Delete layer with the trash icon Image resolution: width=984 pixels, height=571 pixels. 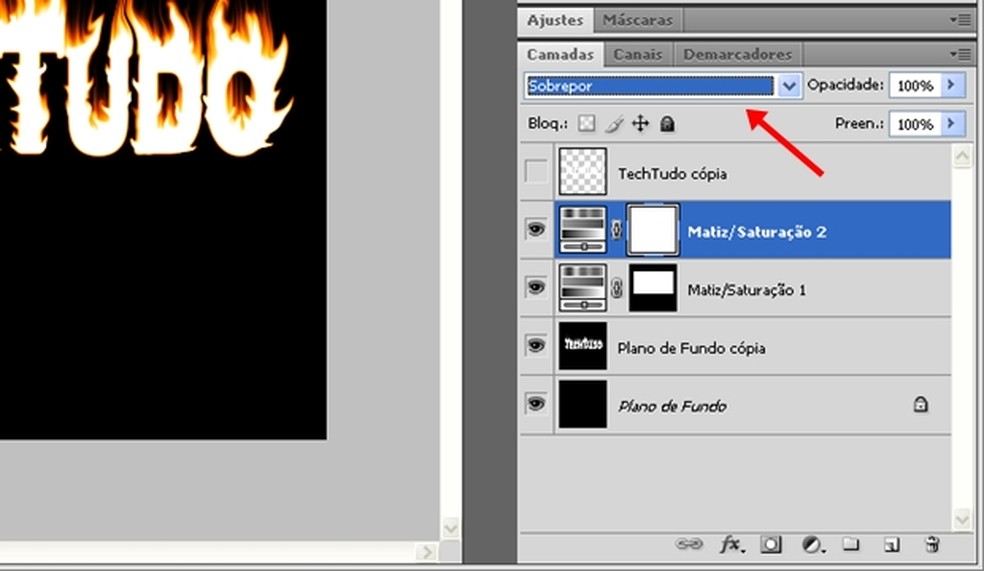tap(933, 544)
